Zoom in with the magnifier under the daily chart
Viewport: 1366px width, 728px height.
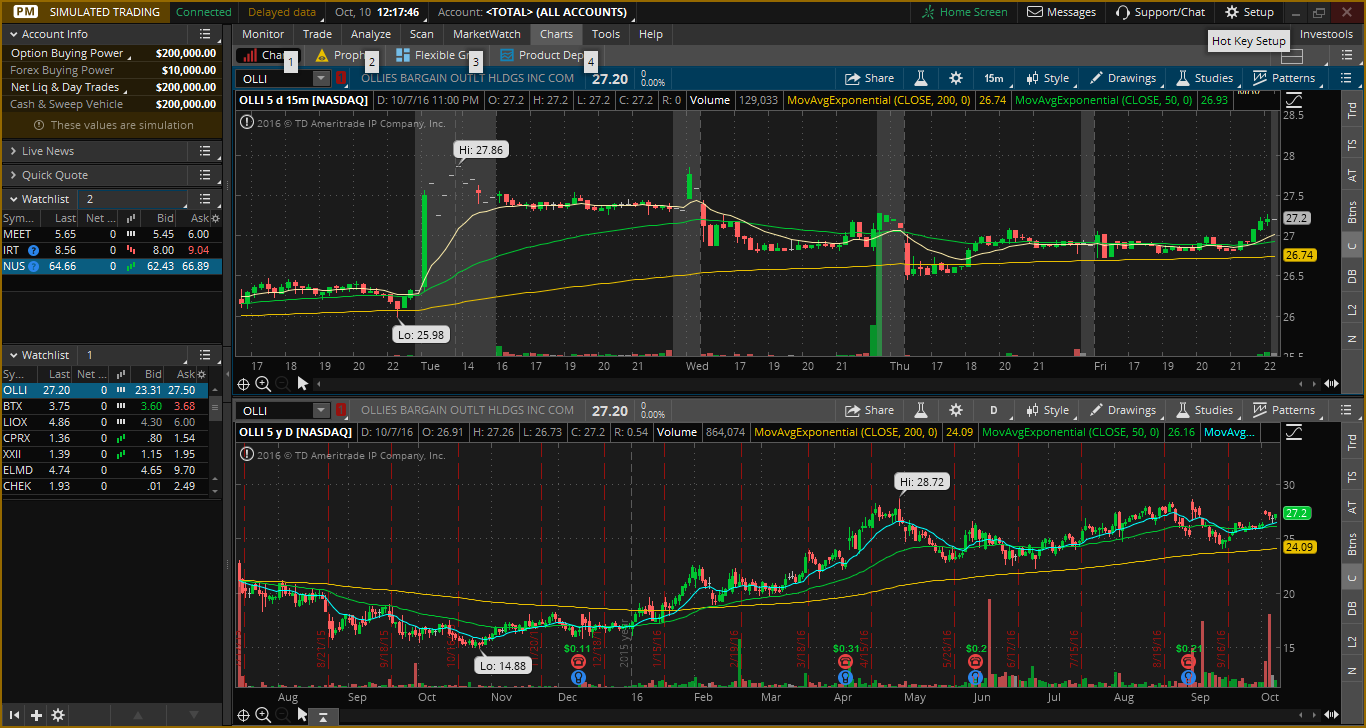263,714
